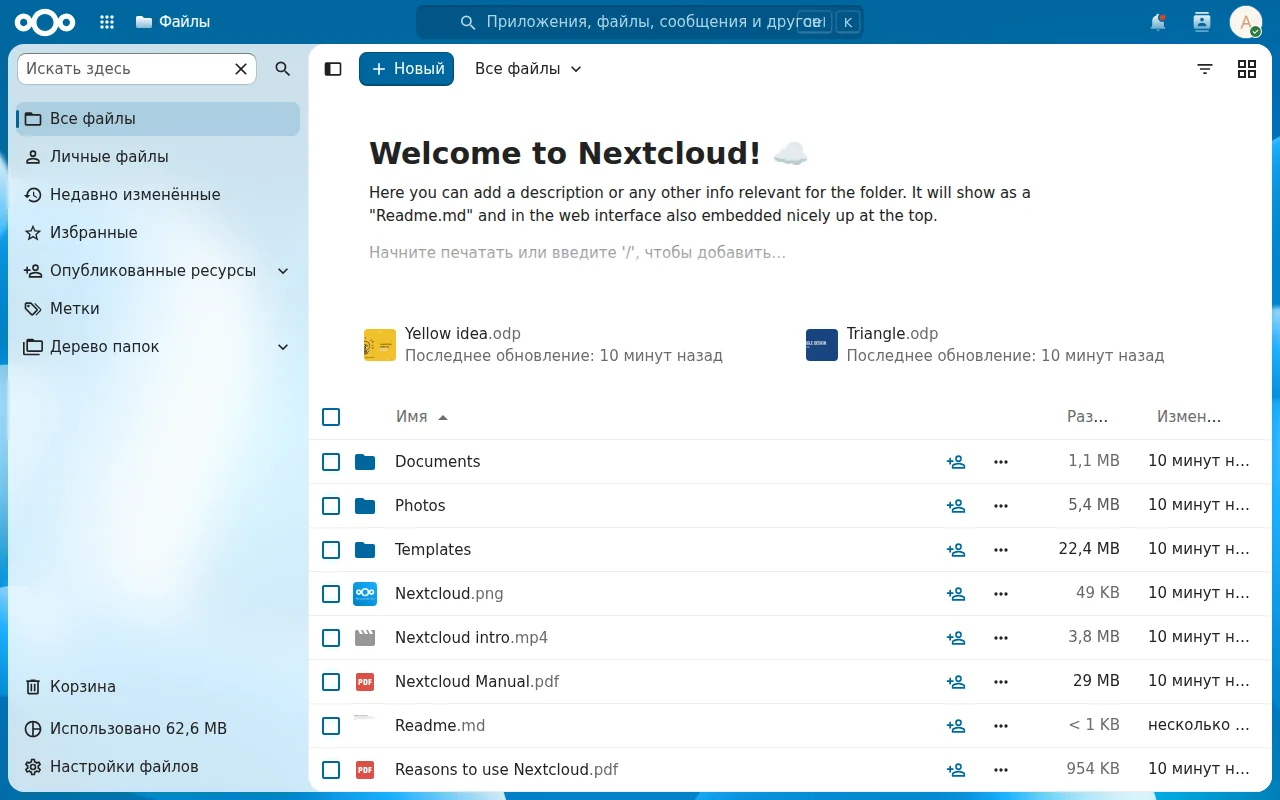Open actions menu for Readme.md

point(1001,726)
